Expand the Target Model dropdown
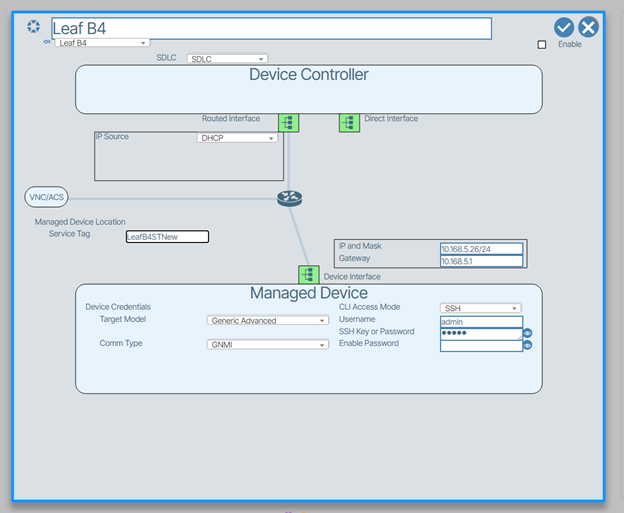This screenshot has width=624, height=513. point(267,321)
